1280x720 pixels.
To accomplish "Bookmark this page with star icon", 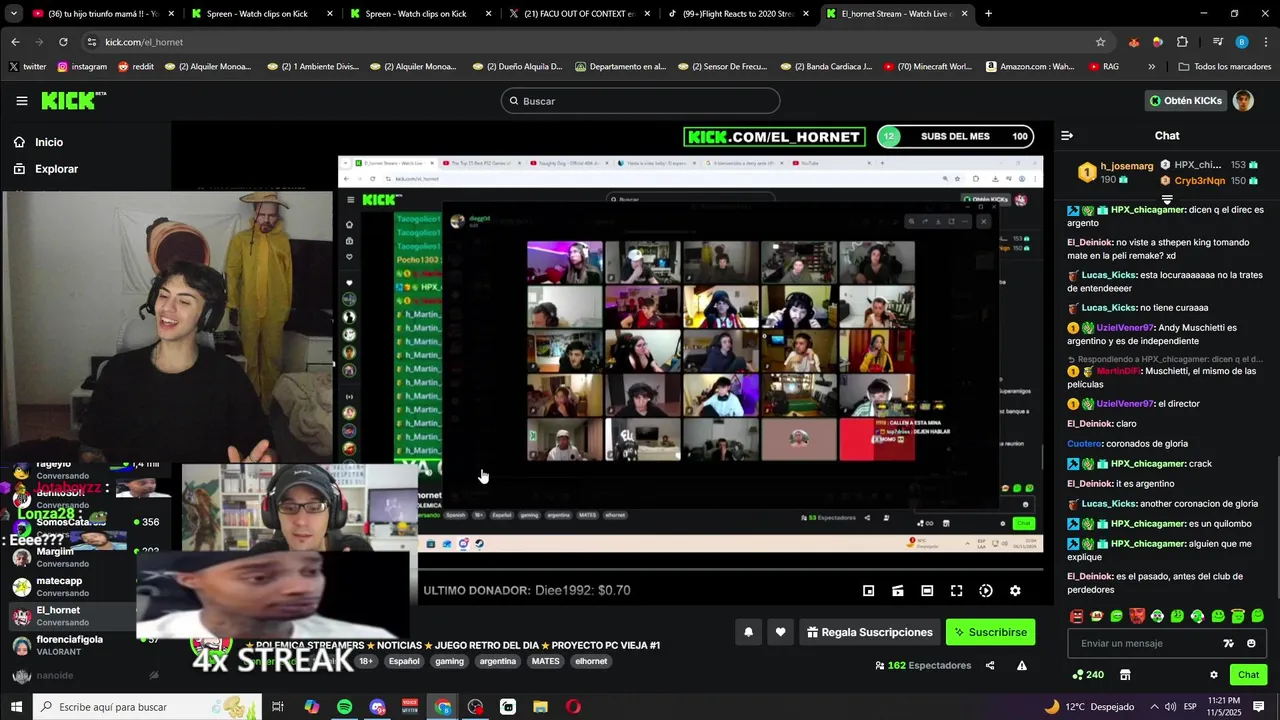I will tap(1100, 42).
